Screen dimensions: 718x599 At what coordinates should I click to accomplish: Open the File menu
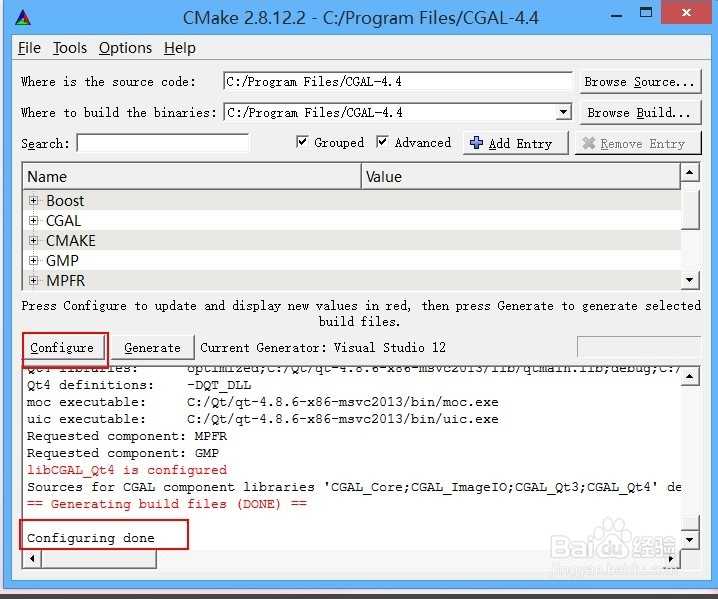click(29, 48)
